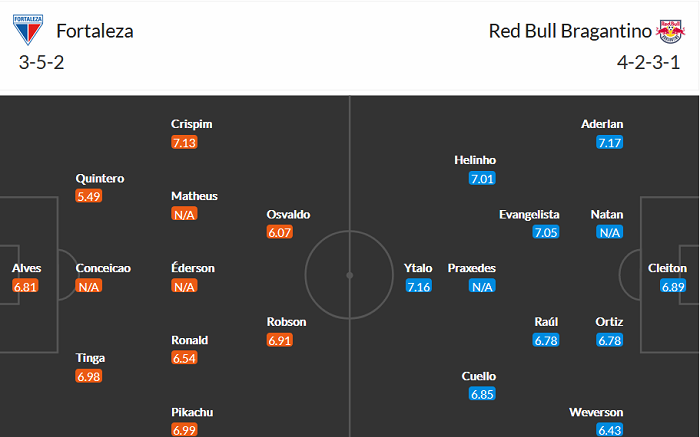Select striker Ytalo on the pitch
The height and width of the screenshot is (437, 700).
[418, 268]
